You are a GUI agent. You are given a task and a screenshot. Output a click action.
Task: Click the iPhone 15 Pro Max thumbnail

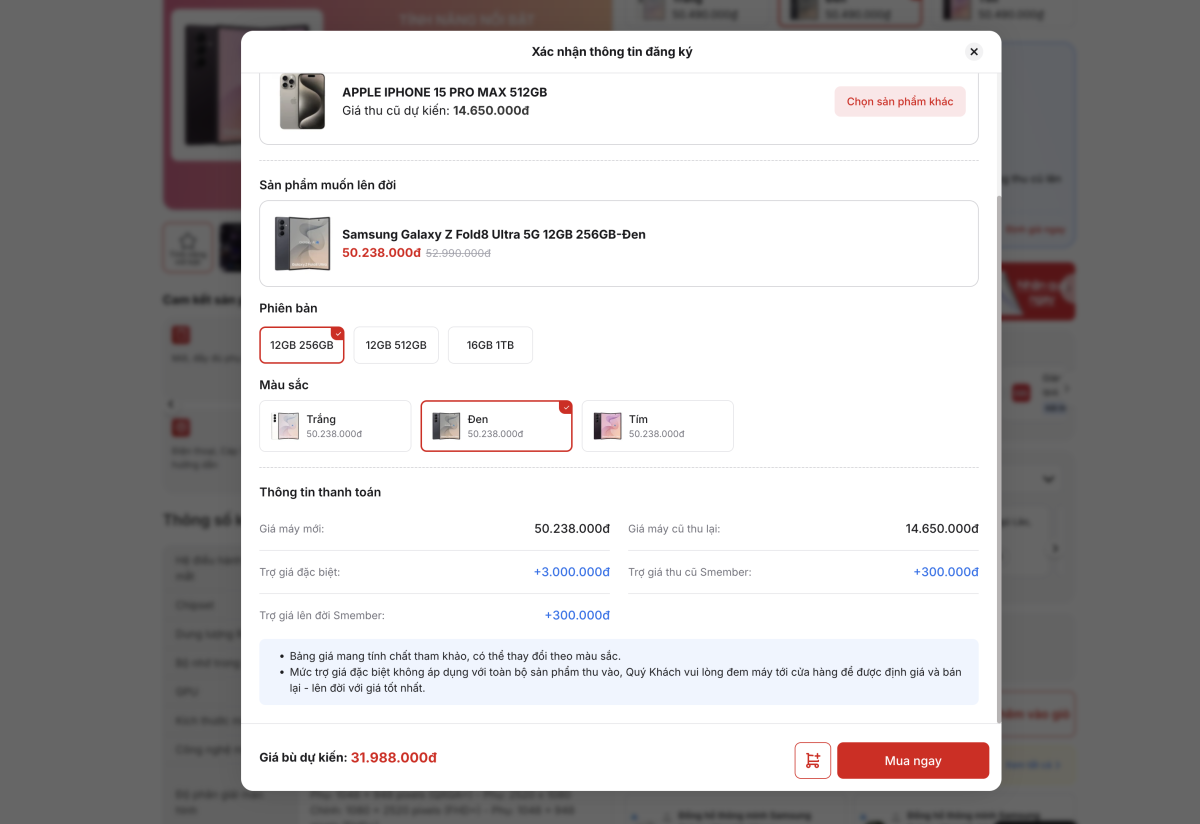tap(302, 101)
